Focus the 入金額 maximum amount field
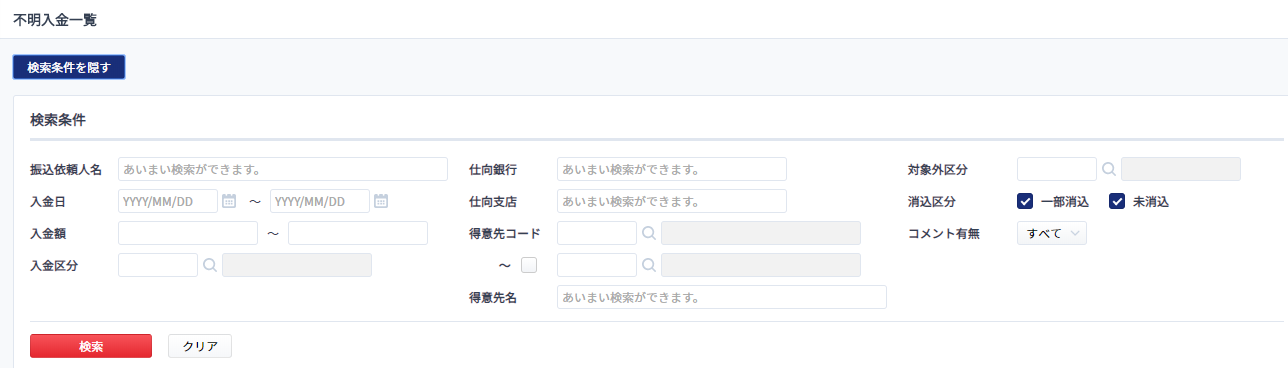The width and height of the screenshot is (1288, 368). pos(358,233)
